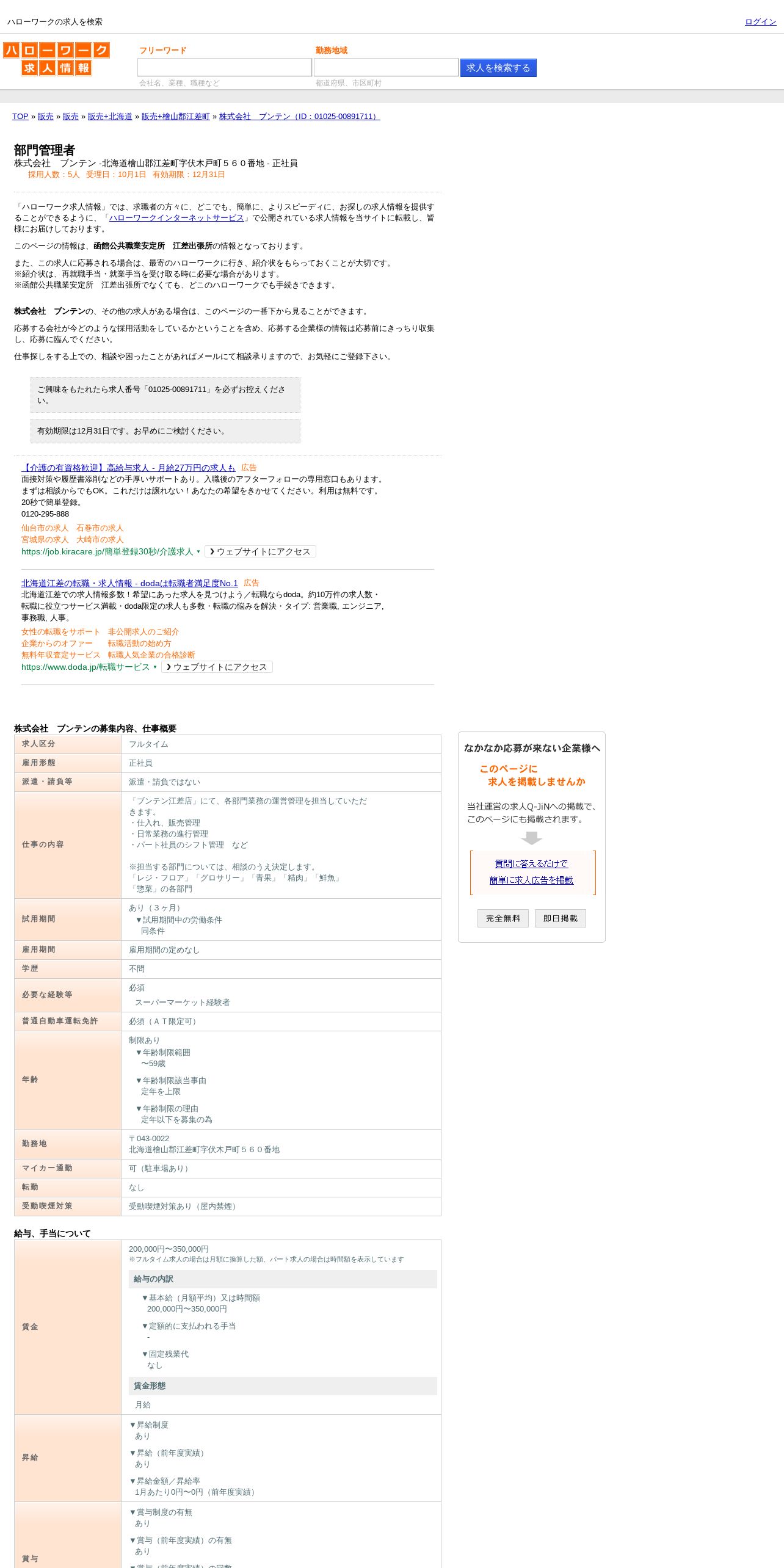Open 転職活動の始め方 sublink
Screen dimensions: 784x1568
point(140,644)
